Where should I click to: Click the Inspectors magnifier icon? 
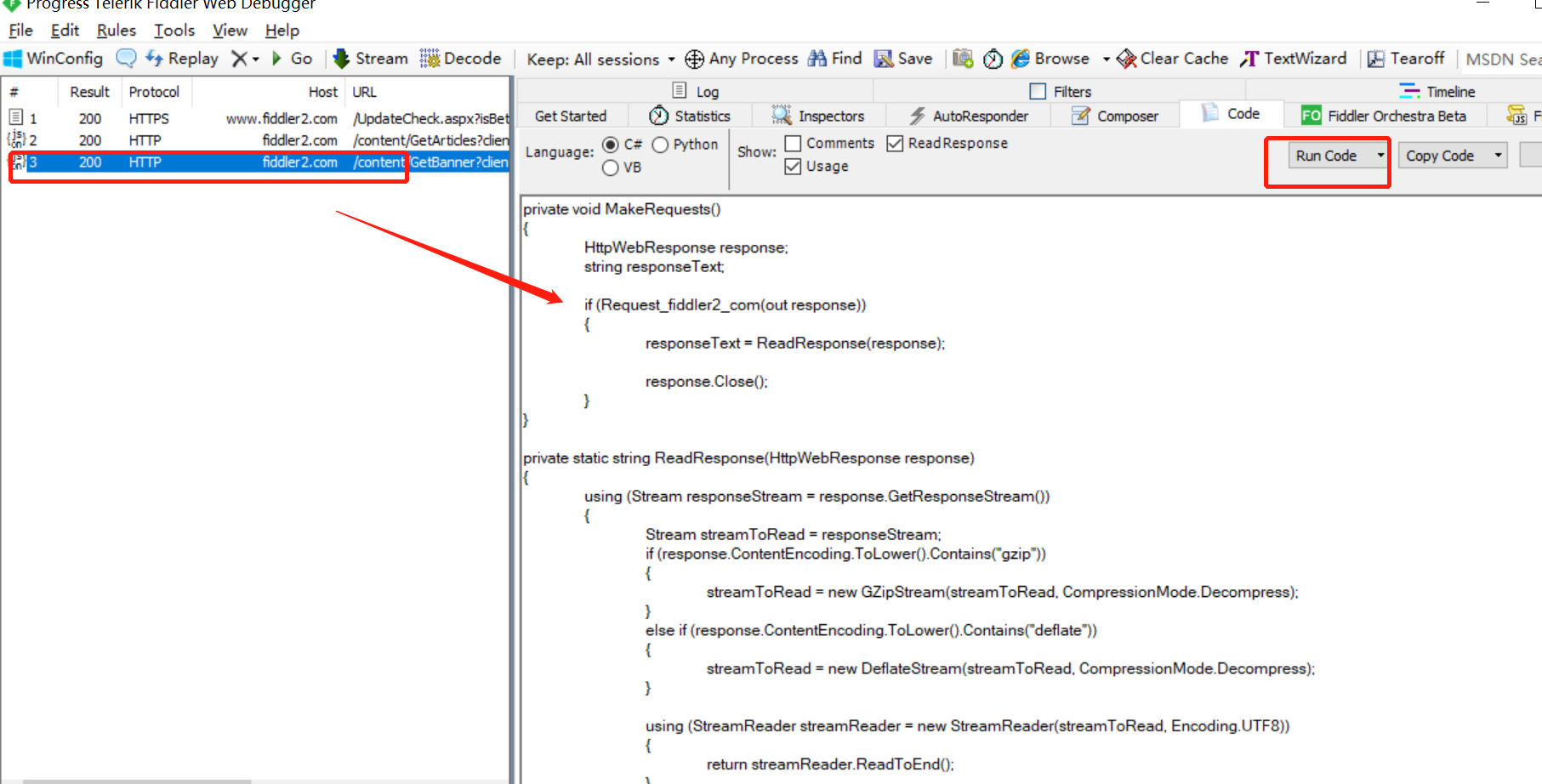coord(782,115)
